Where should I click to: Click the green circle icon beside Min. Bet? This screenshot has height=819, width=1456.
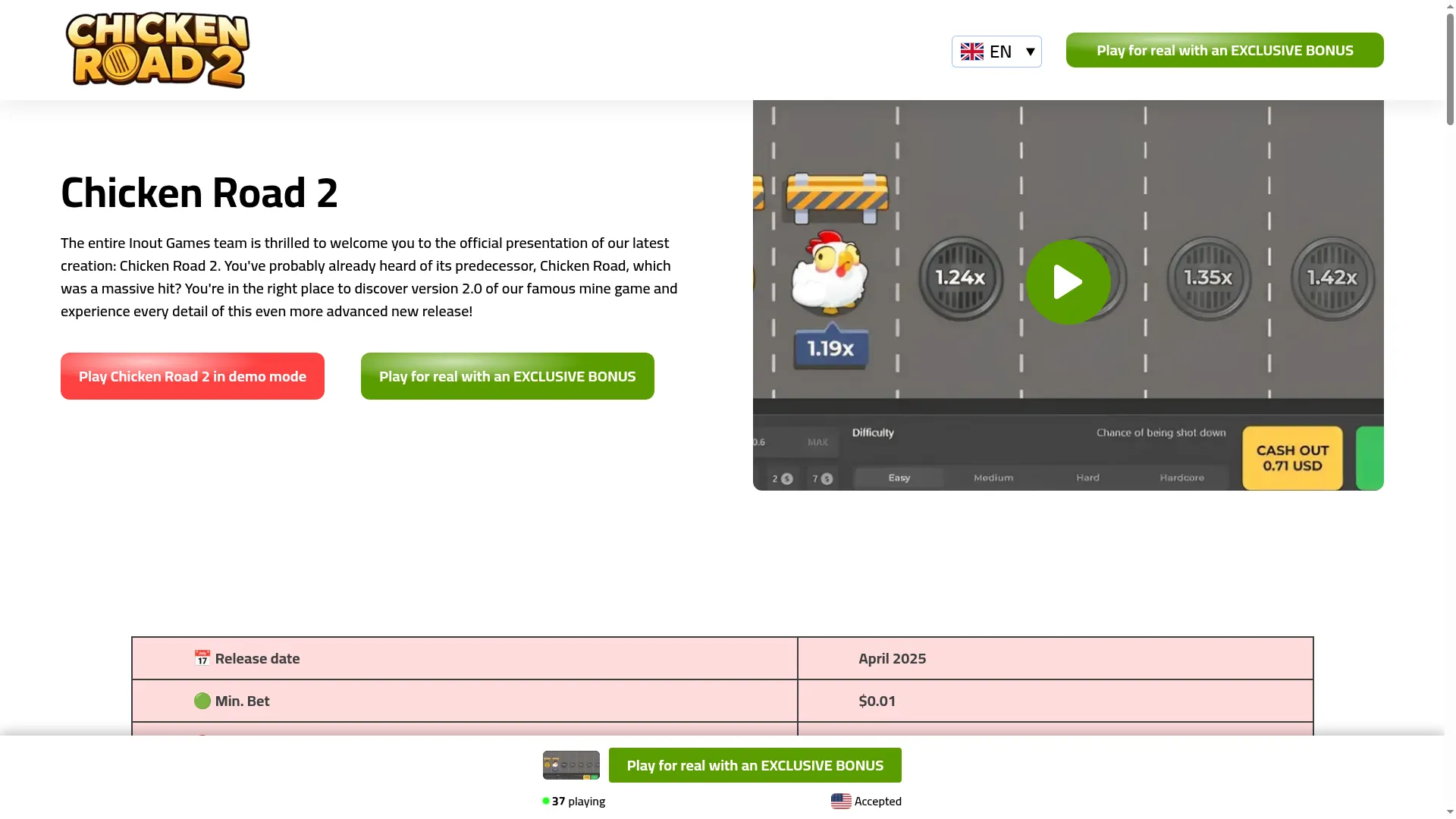[x=202, y=701]
